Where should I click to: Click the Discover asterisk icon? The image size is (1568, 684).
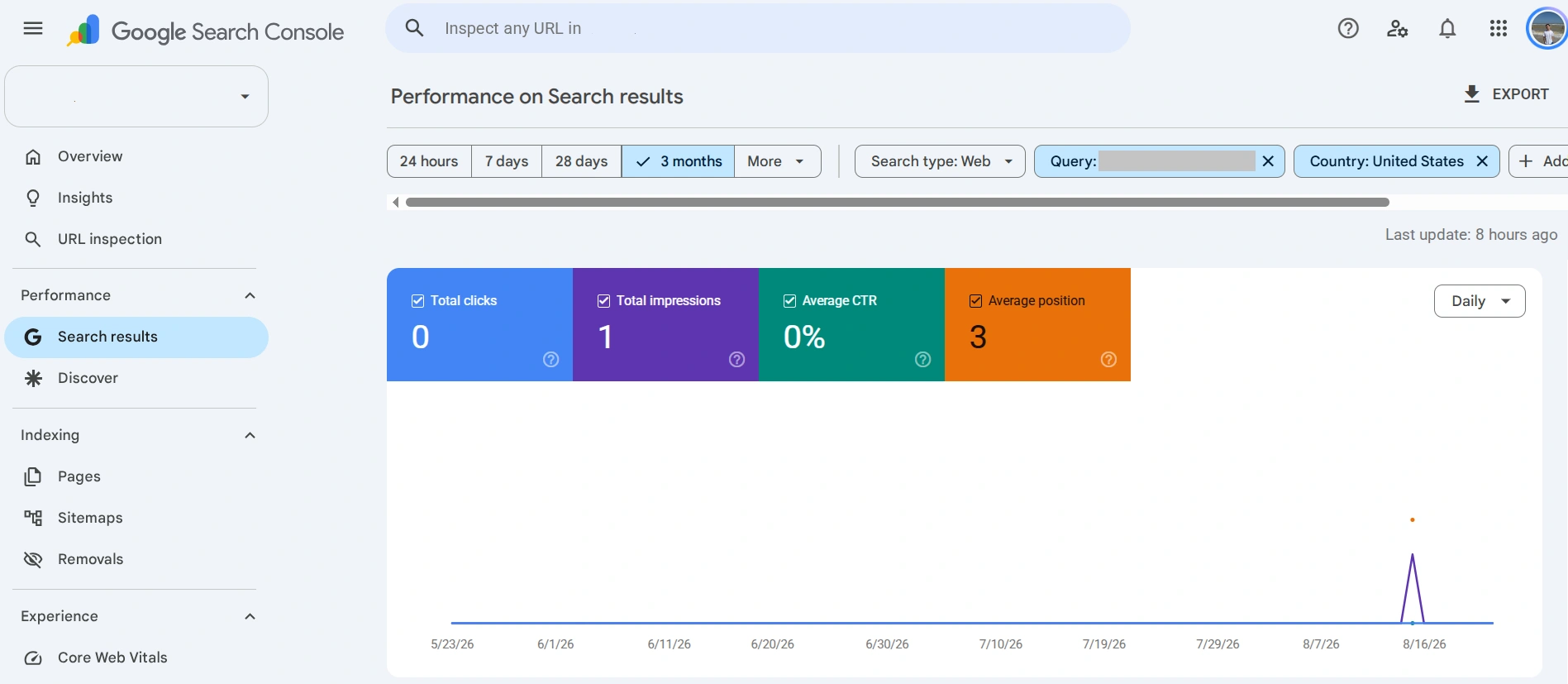tap(33, 378)
